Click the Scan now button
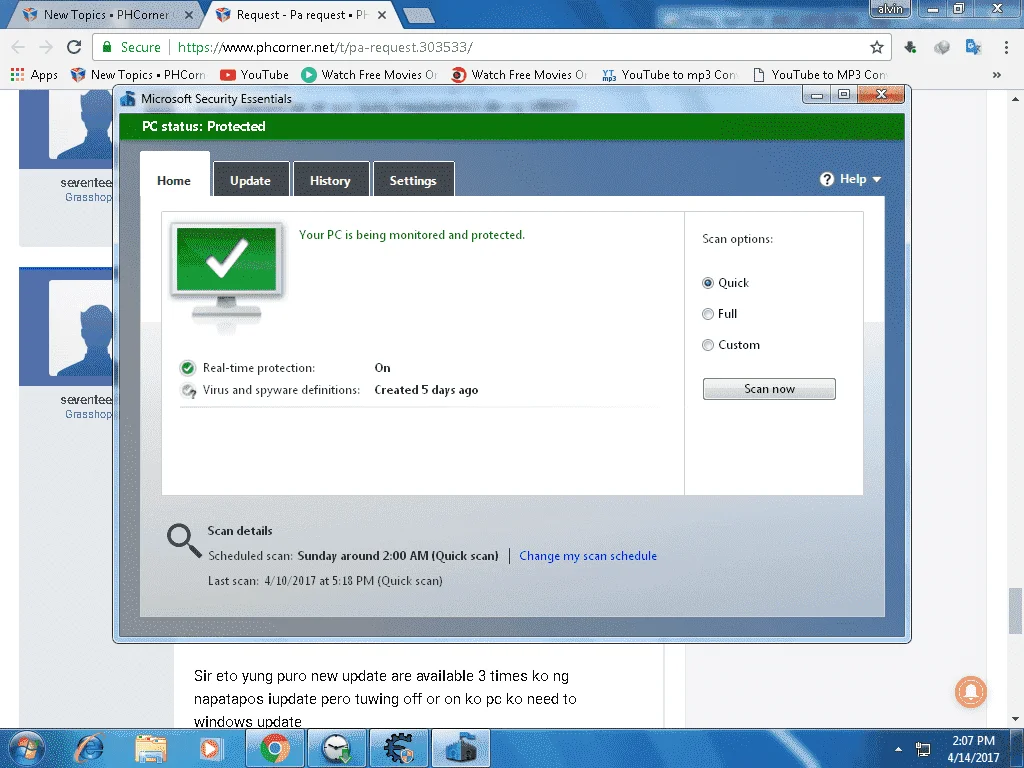Screen dimensions: 1024x768 click(x=769, y=389)
